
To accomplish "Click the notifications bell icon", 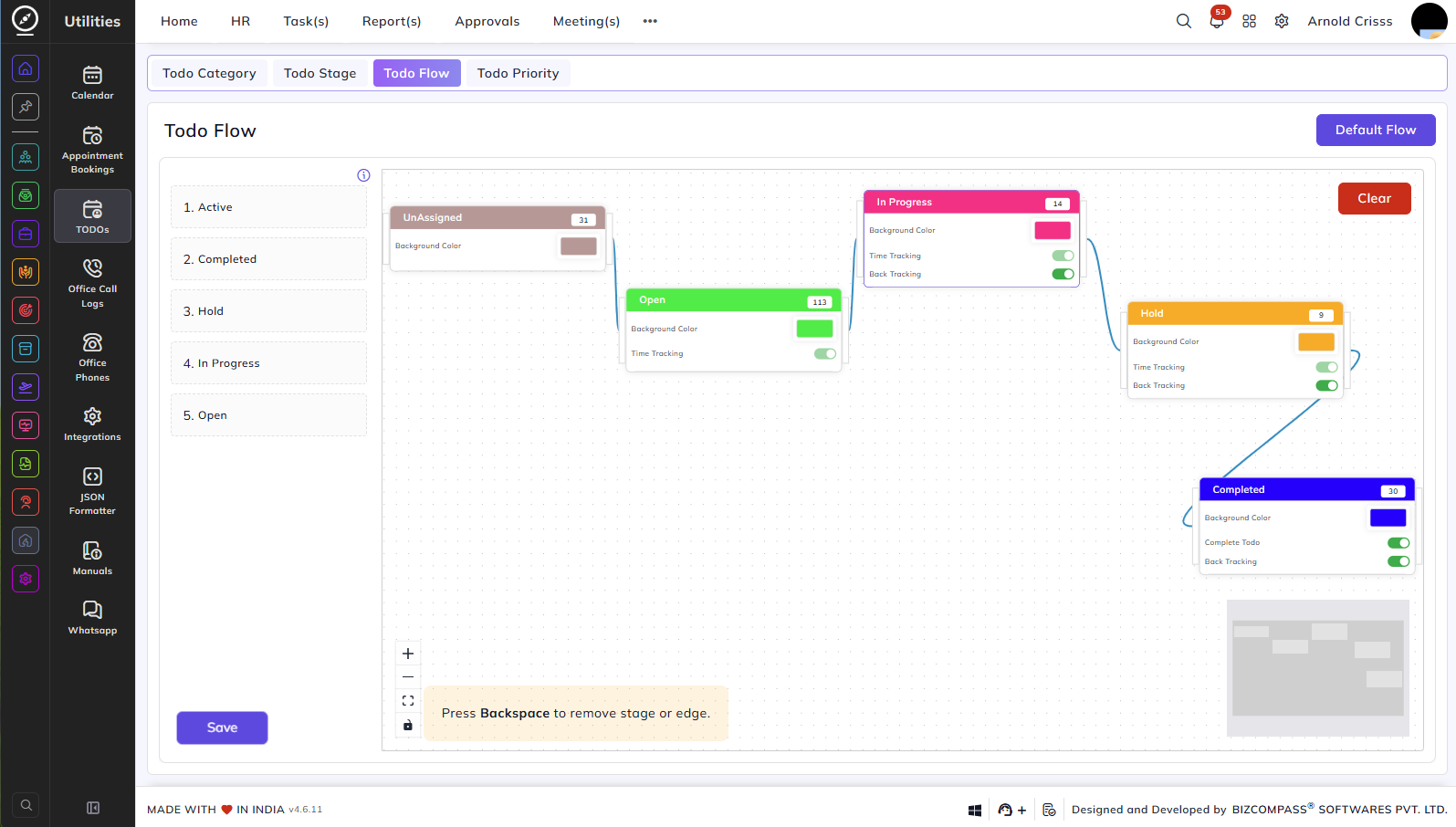I will pyautogui.click(x=1217, y=21).
